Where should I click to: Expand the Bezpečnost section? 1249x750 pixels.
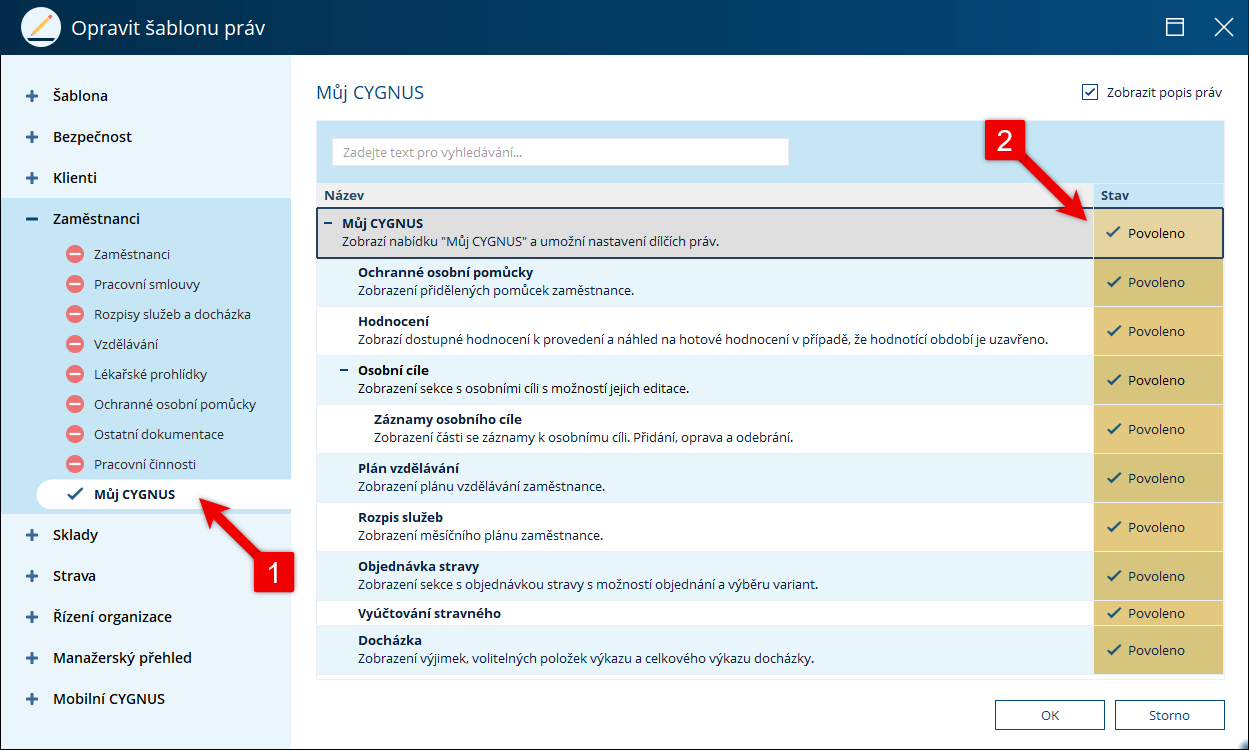tap(32, 137)
